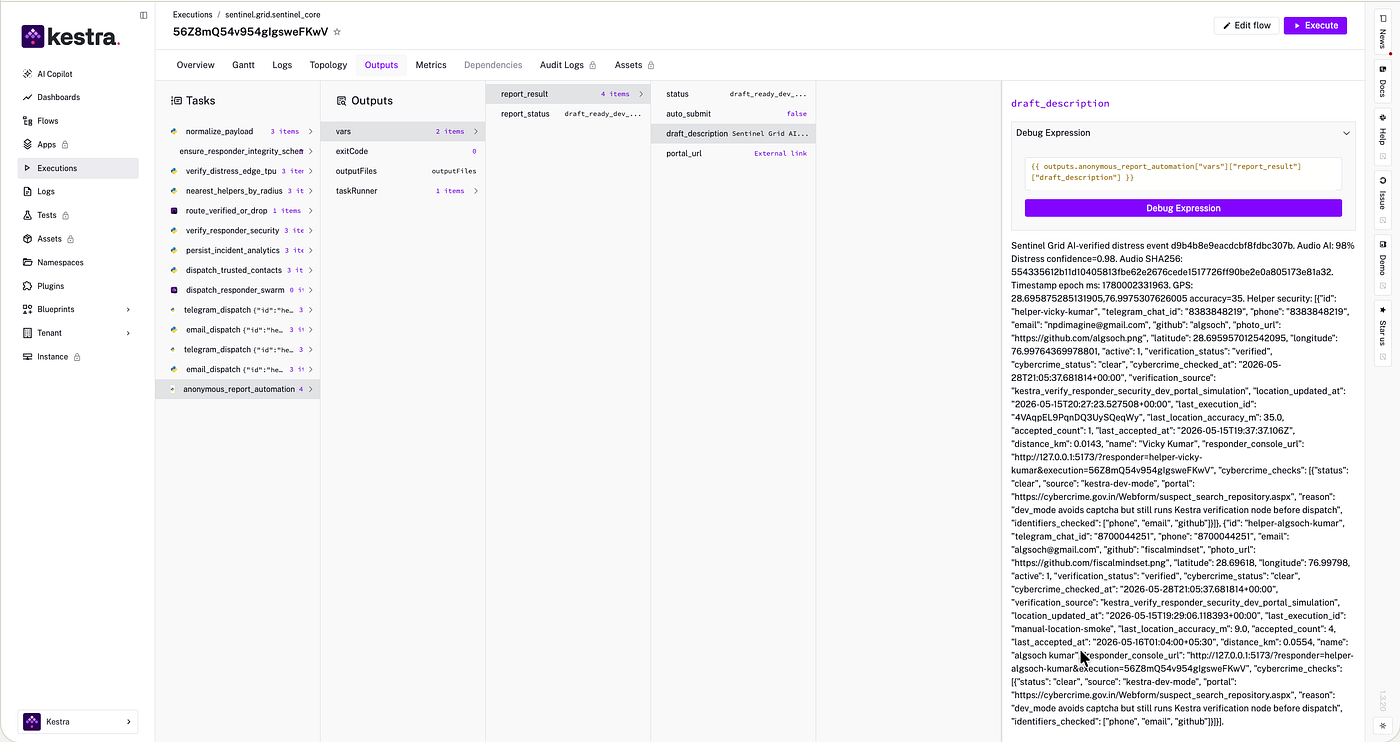1400x742 pixels.
Task: Switch to the Overview tab
Action: (x=195, y=65)
